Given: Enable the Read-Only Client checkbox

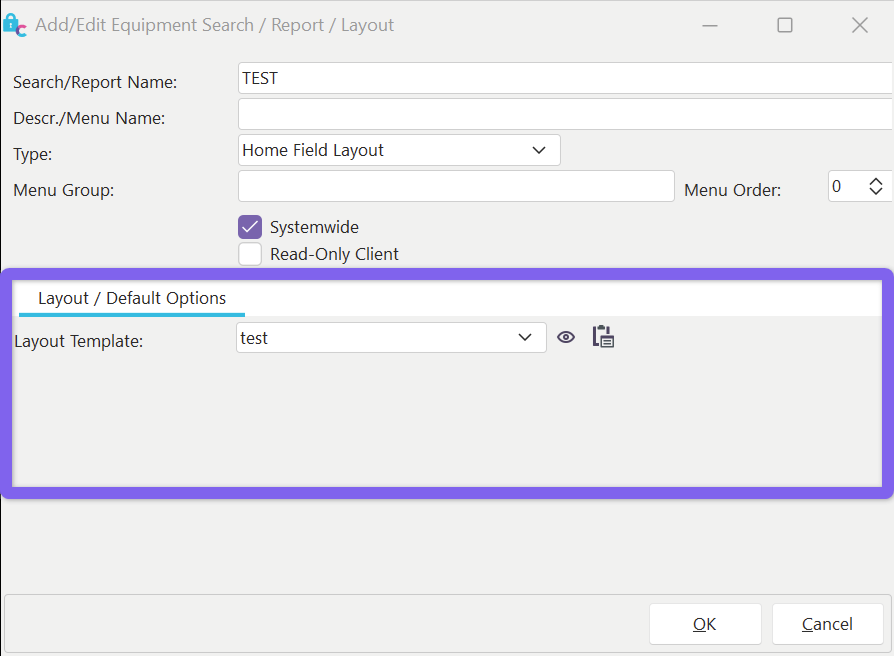Looking at the screenshot, I should tap(250, 254).
